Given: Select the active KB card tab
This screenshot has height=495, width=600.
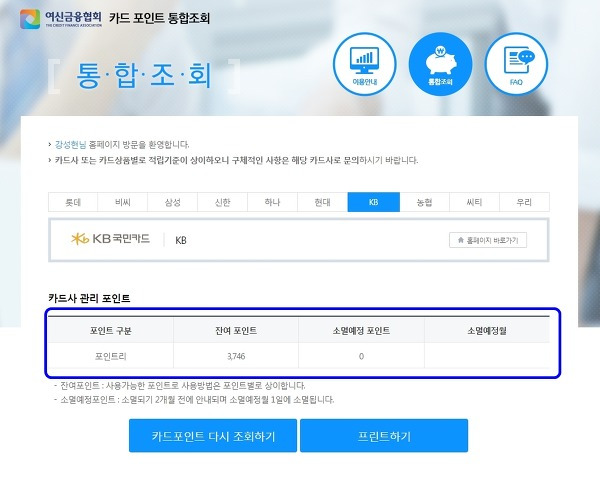Looking at the screenshot, I should coord(374,202).
